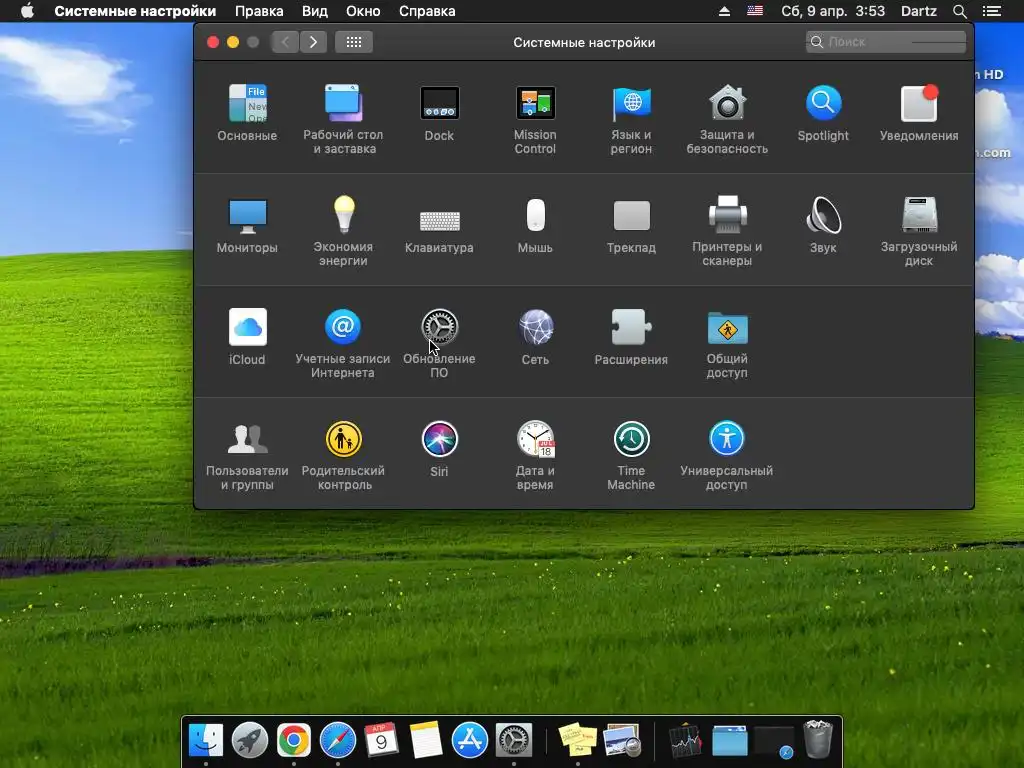Open Пользователи и группы settings
The image size is (1024, 768).
click(x=247, y=456)
